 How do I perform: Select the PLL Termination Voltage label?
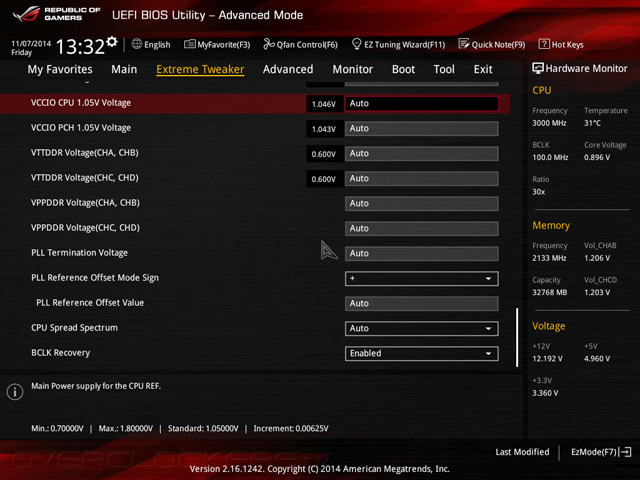point(79,253)
